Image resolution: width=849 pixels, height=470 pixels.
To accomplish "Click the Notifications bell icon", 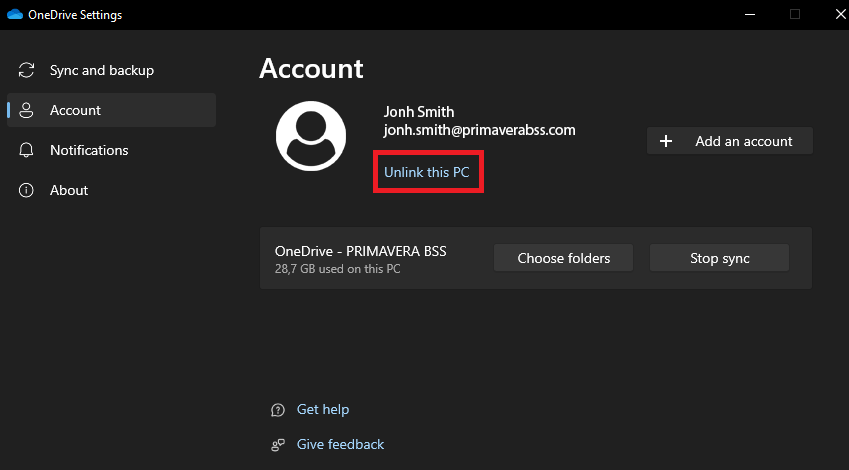I will [26, 151].
